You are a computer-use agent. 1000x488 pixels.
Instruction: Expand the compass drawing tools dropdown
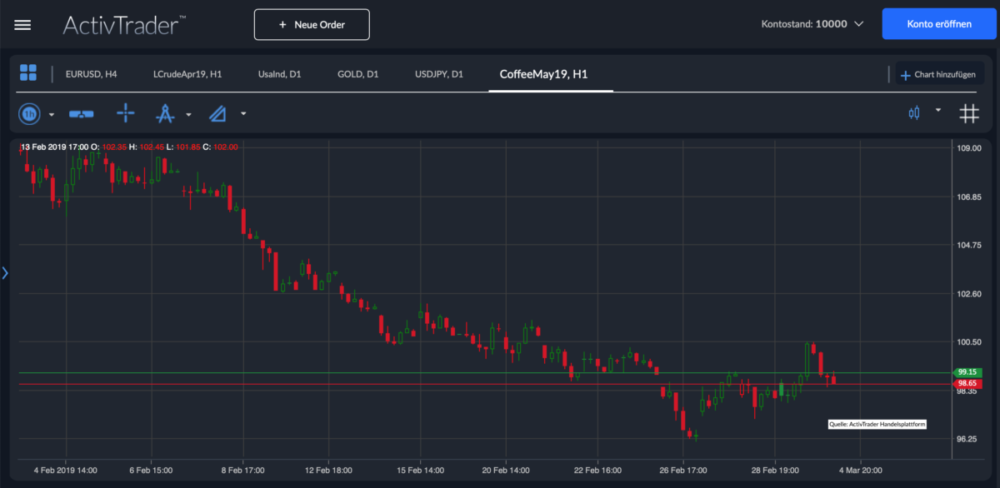pos(189,115)
